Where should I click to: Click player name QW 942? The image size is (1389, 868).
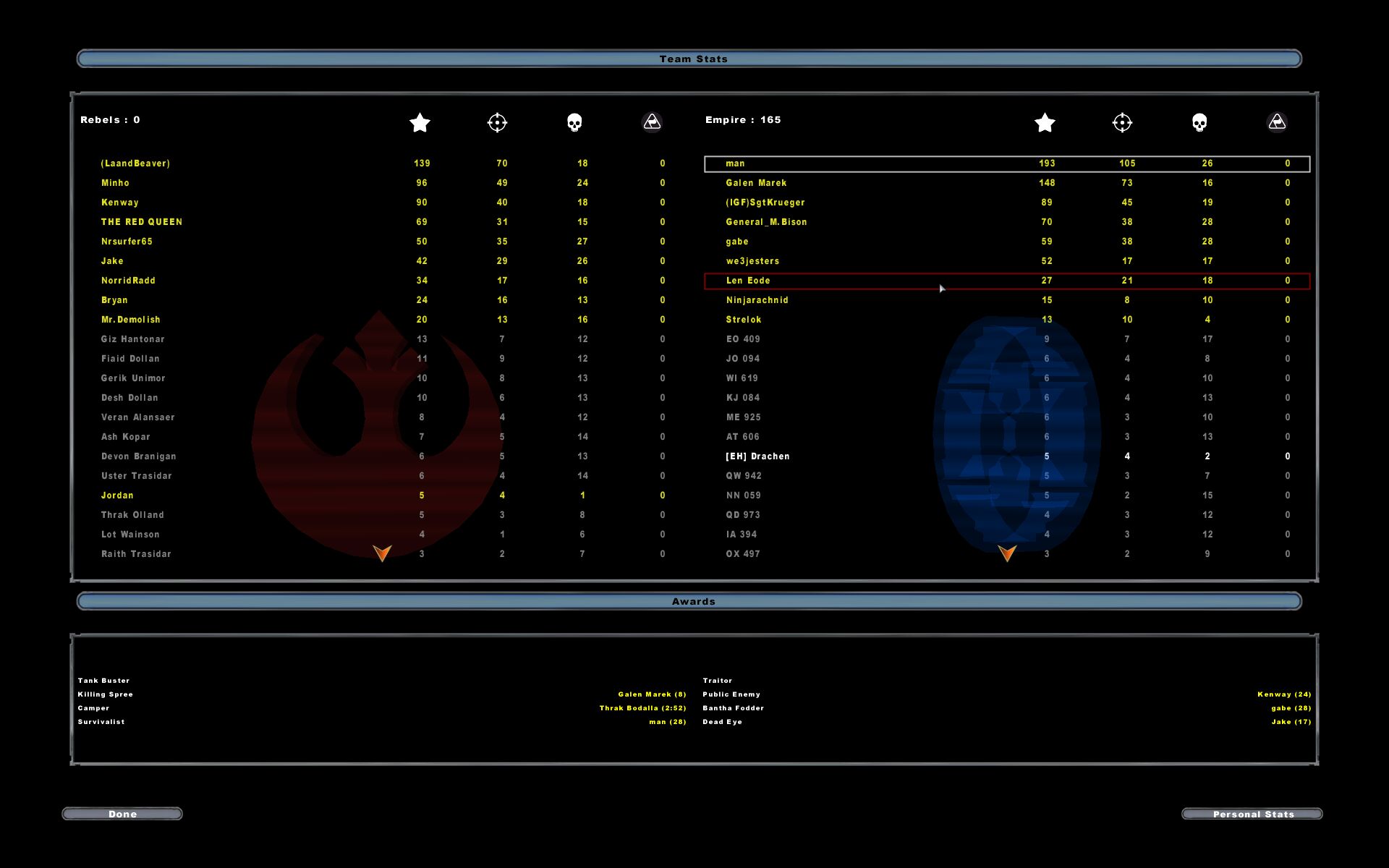tap(744, 476)
